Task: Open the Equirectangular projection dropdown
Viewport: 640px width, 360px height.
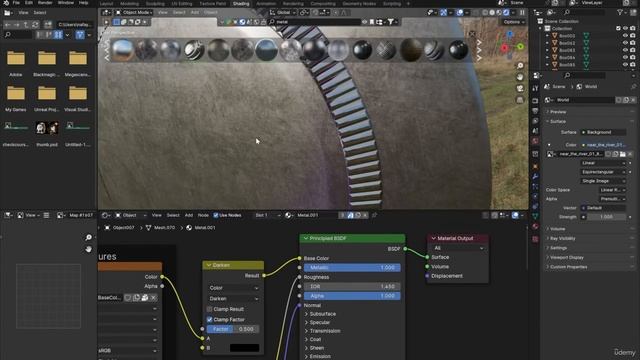Action: (x=603, y=172)
